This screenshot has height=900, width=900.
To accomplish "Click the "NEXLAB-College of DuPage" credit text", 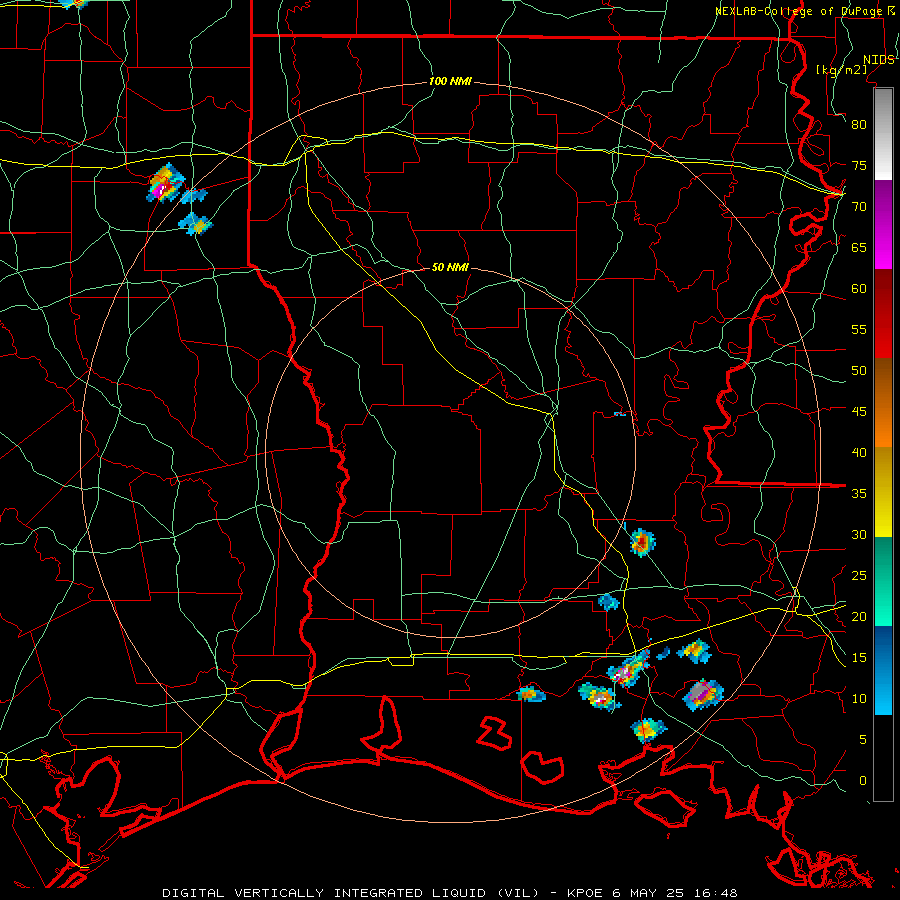I will [798, 11].
